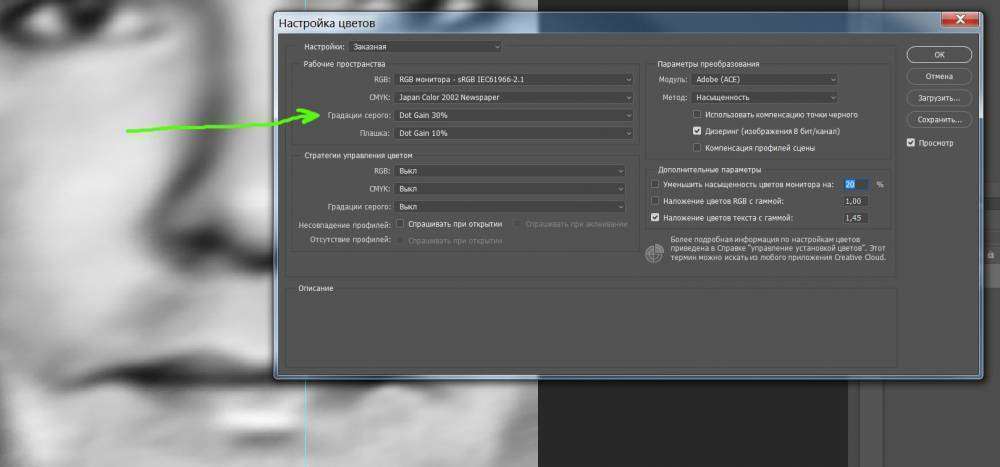Enable Наложение цветов RGB с гаммой

point(656,201)
